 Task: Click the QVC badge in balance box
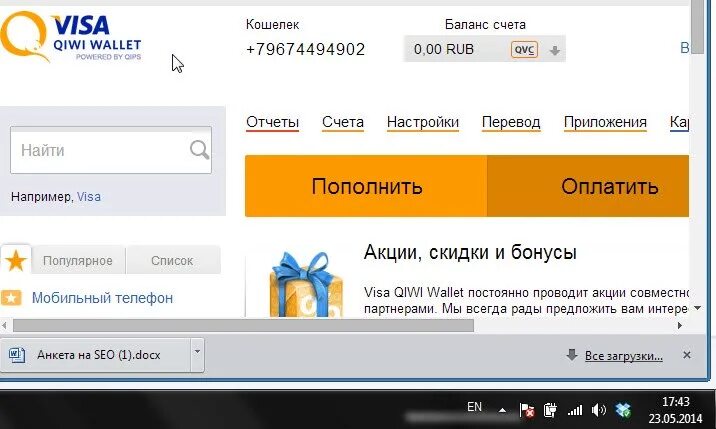point(524,50)
